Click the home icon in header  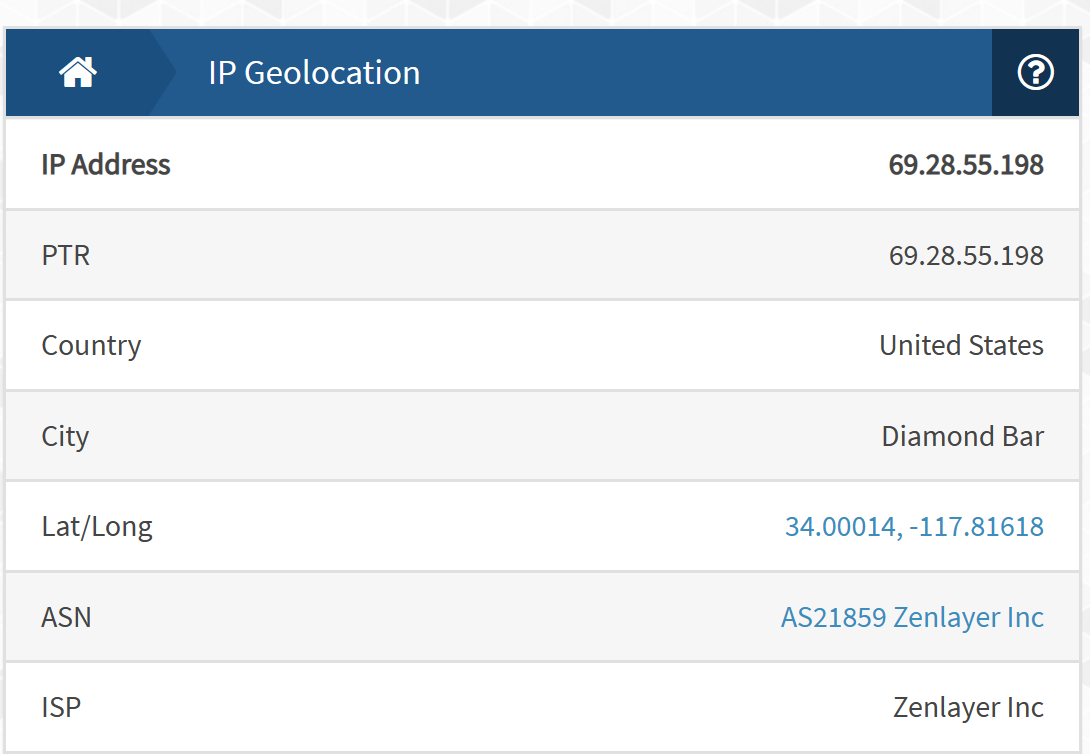point(78,72)
